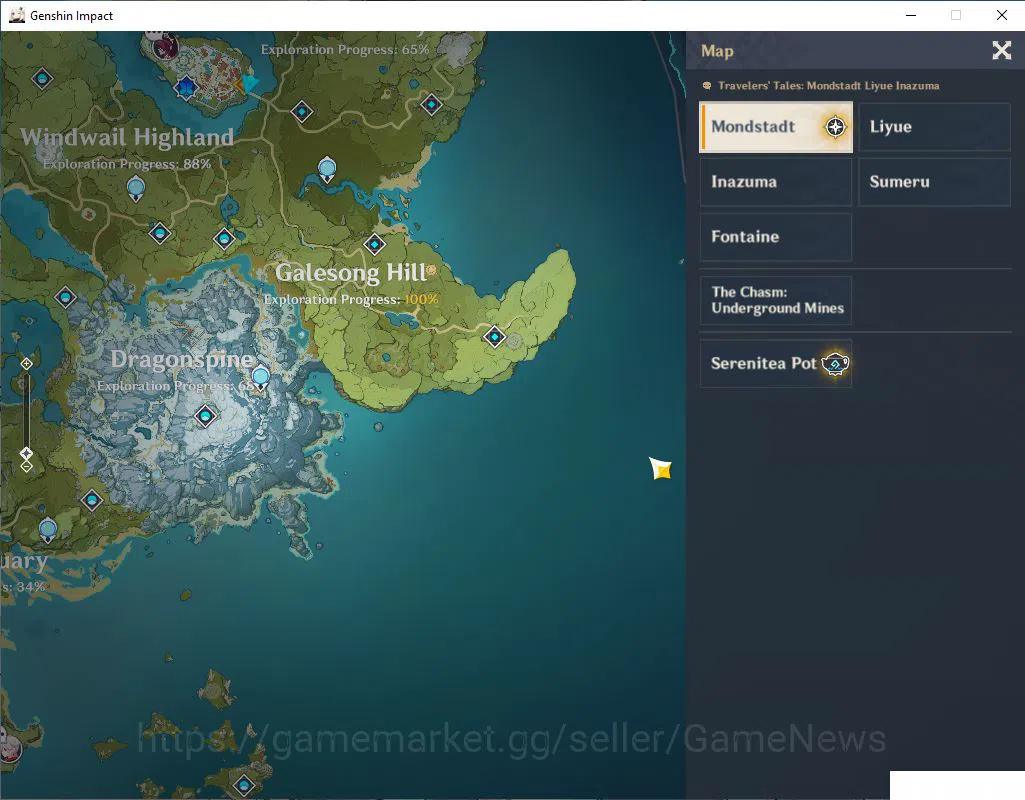Open The Chasm: Underground Mines map
Screen dimensions: 1025x800
776,301
